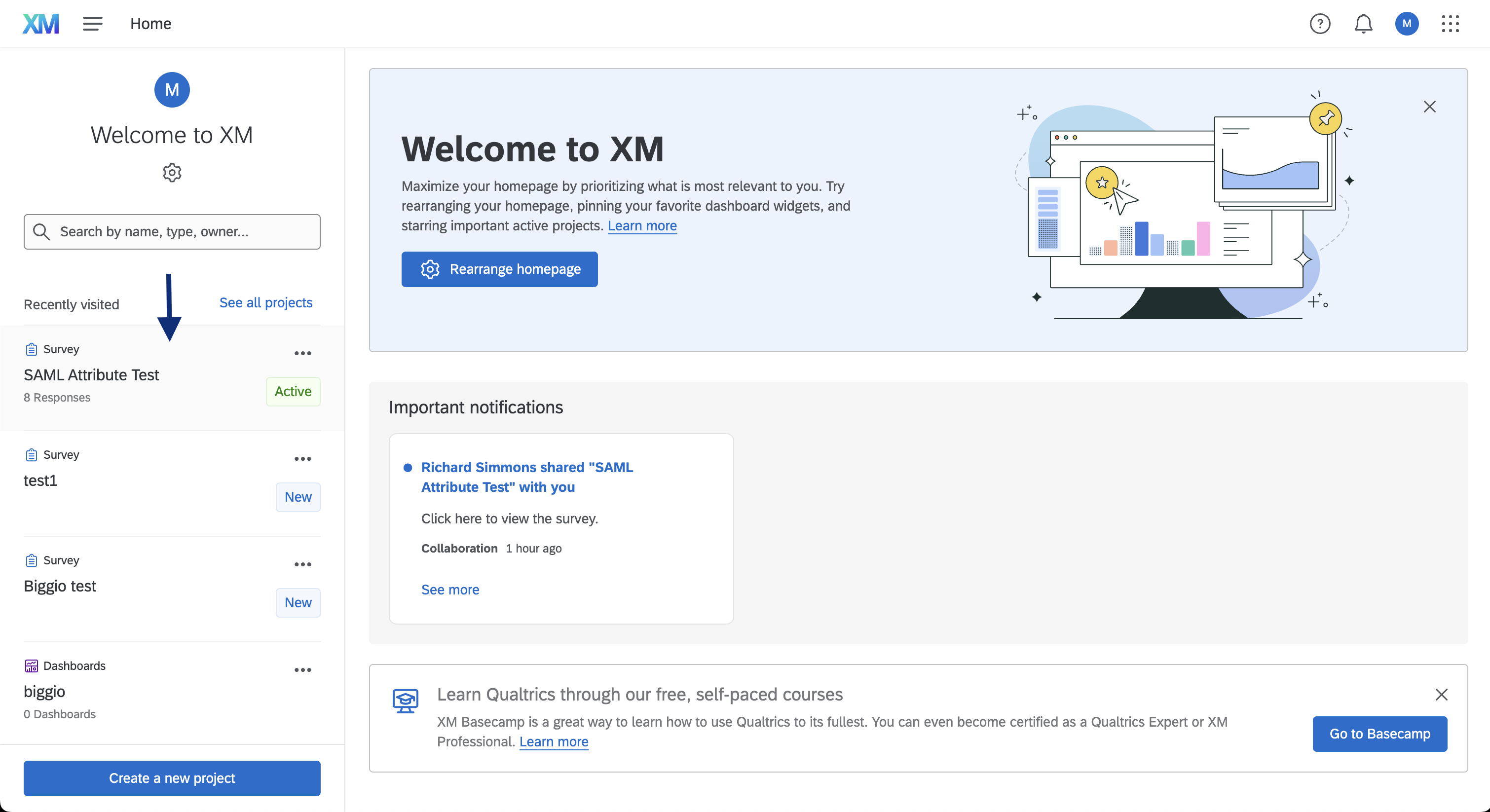Open options menu for biggio dashboards
Viewport: 1490px width, 812px height.
302,670
